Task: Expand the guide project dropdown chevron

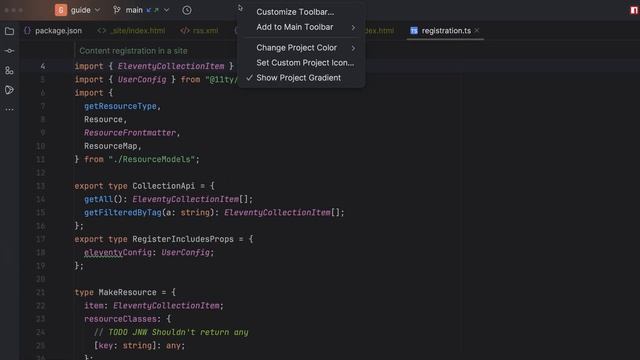Action: pyautogui.click(x=97, y=10)
